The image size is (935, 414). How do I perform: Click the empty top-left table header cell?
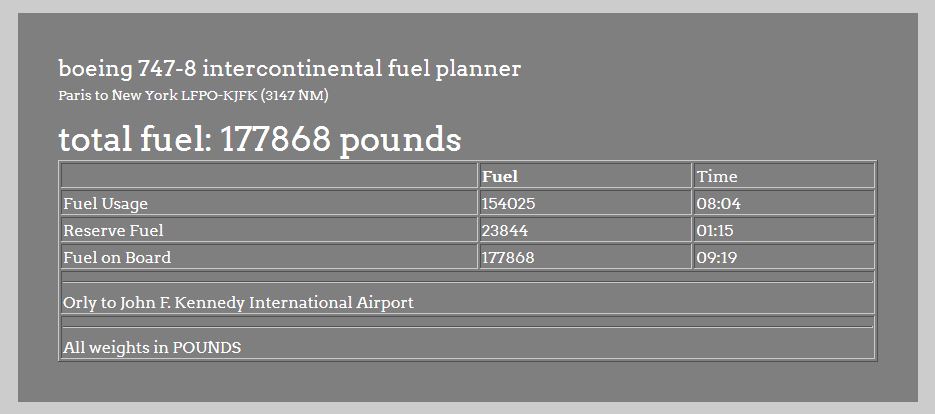click(x=268, y=177)
